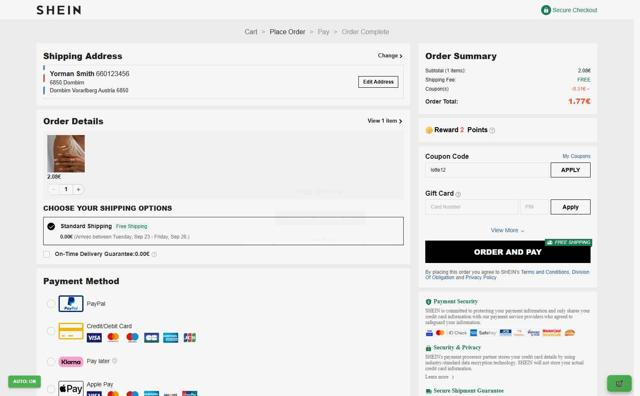Open Gift Card help question icon
640x396 pixels.
pos(458,194)
